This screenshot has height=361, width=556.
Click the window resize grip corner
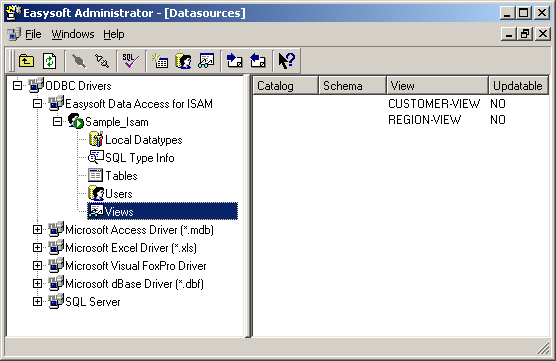(543, 348)
